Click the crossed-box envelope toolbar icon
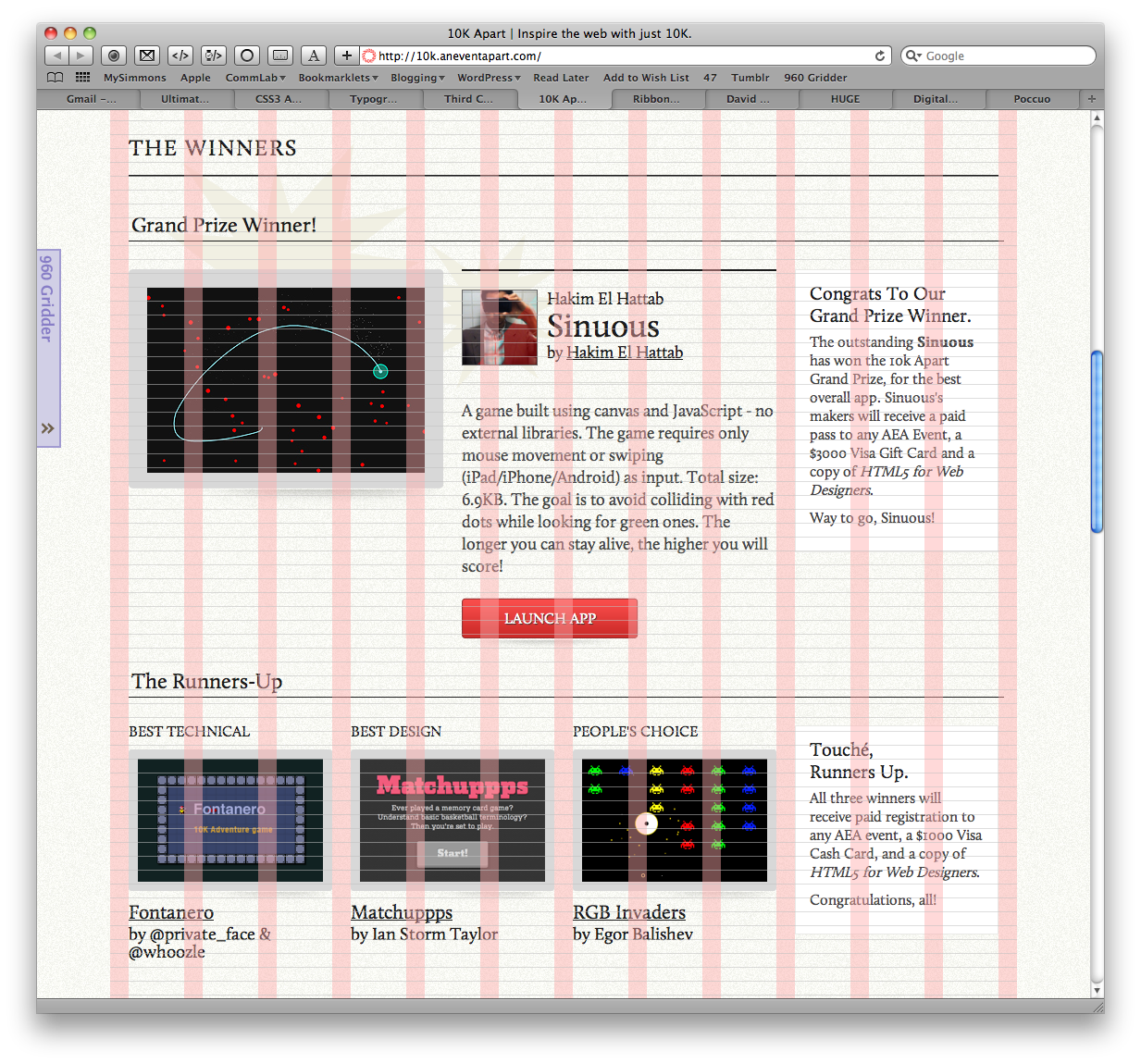Viewport: 1141px width, 1064px height. (147, 56)
